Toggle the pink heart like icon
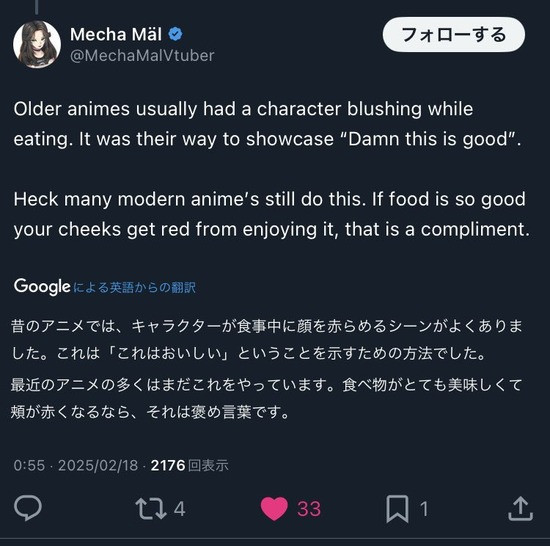This screenshot has height=546, width=550. tap(274, 509)
